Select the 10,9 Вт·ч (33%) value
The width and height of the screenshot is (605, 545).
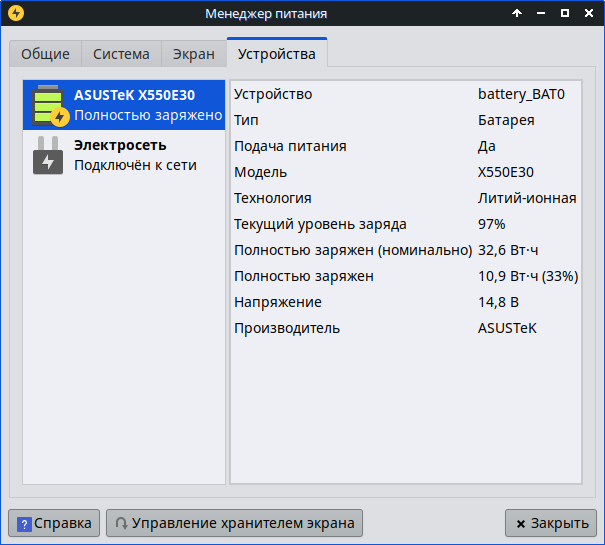click(x=527, y=276)
